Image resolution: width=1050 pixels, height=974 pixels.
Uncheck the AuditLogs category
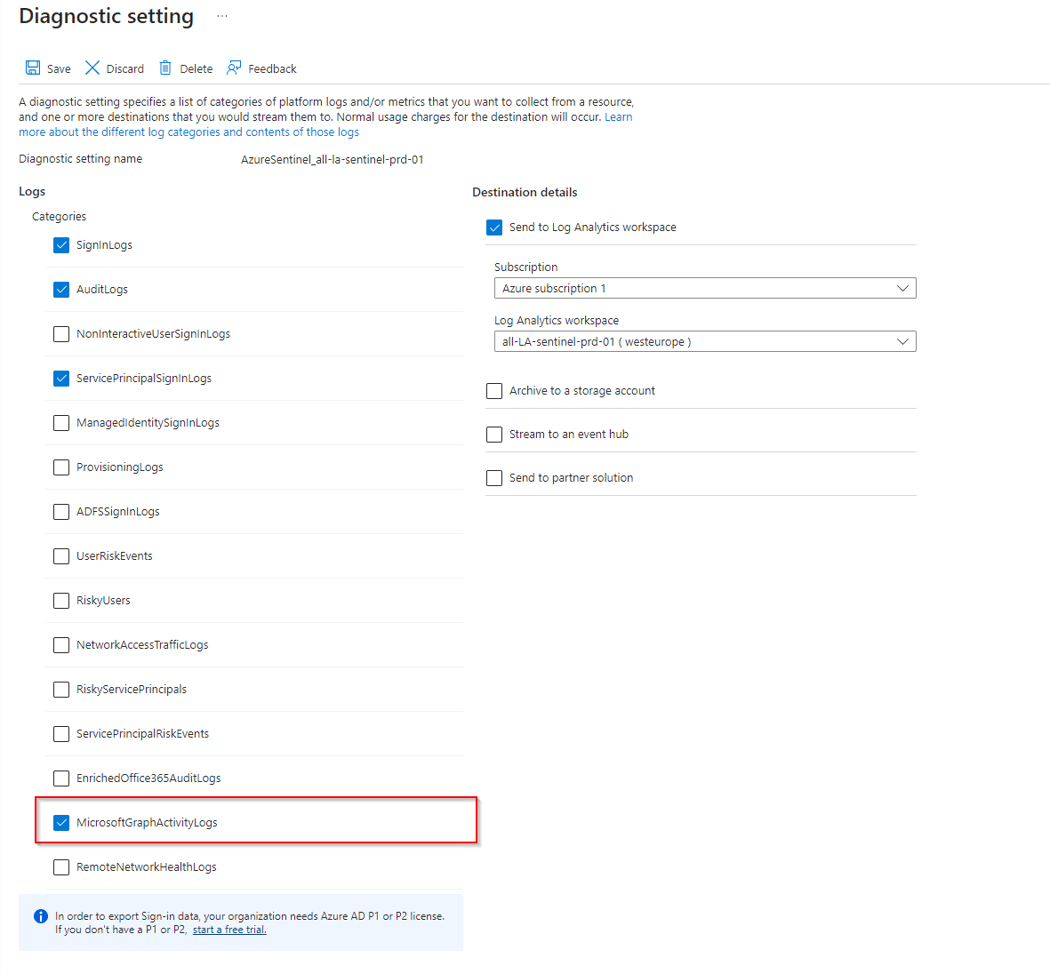click(x=61, y=289)
